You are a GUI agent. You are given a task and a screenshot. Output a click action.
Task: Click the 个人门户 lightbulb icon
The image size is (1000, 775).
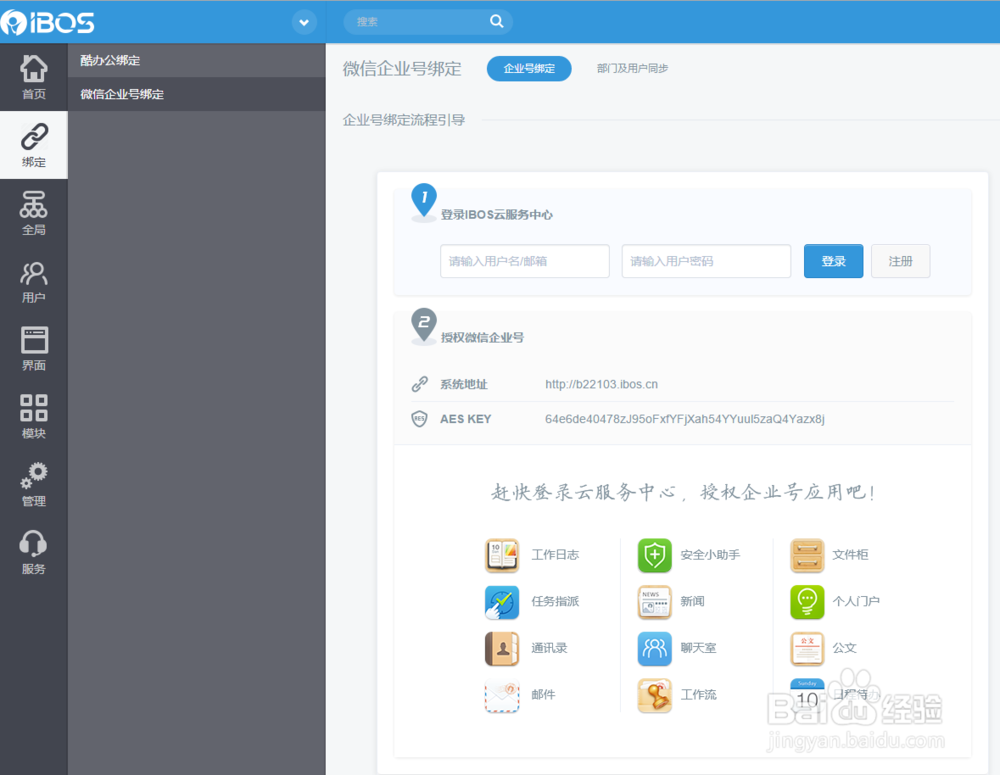coord(807,602)
